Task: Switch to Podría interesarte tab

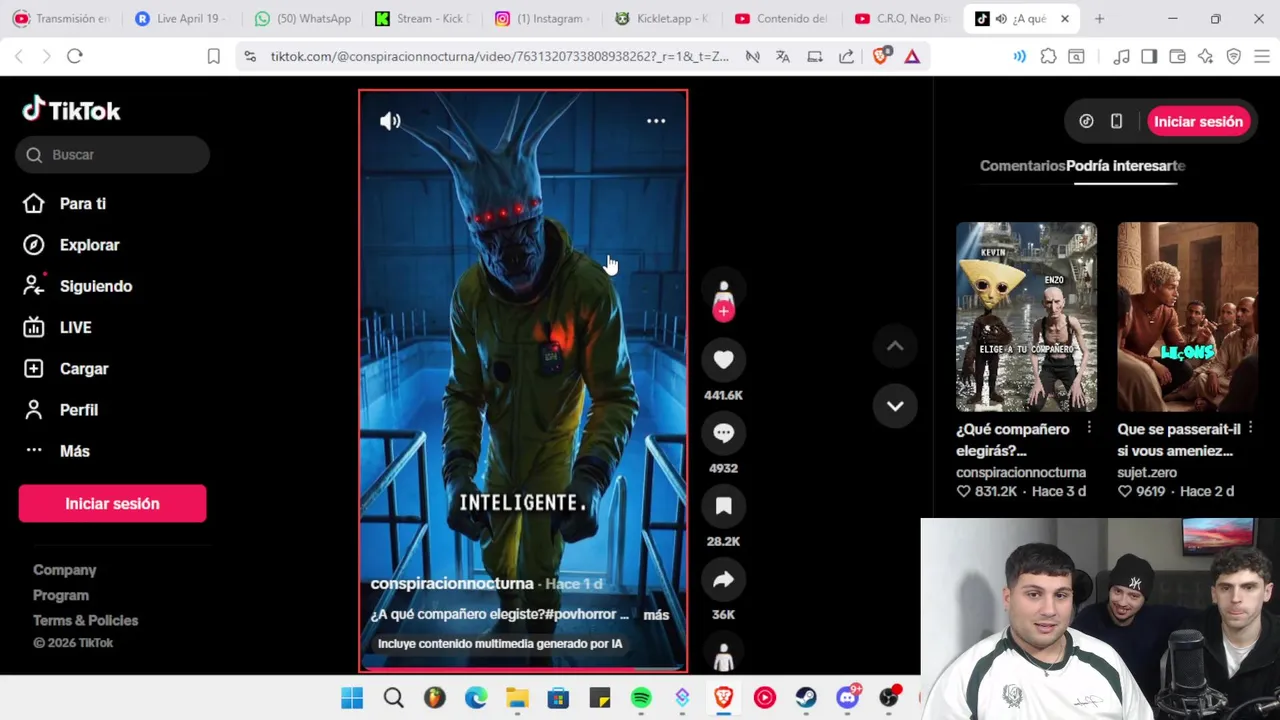Action: tap(1125, 166)
